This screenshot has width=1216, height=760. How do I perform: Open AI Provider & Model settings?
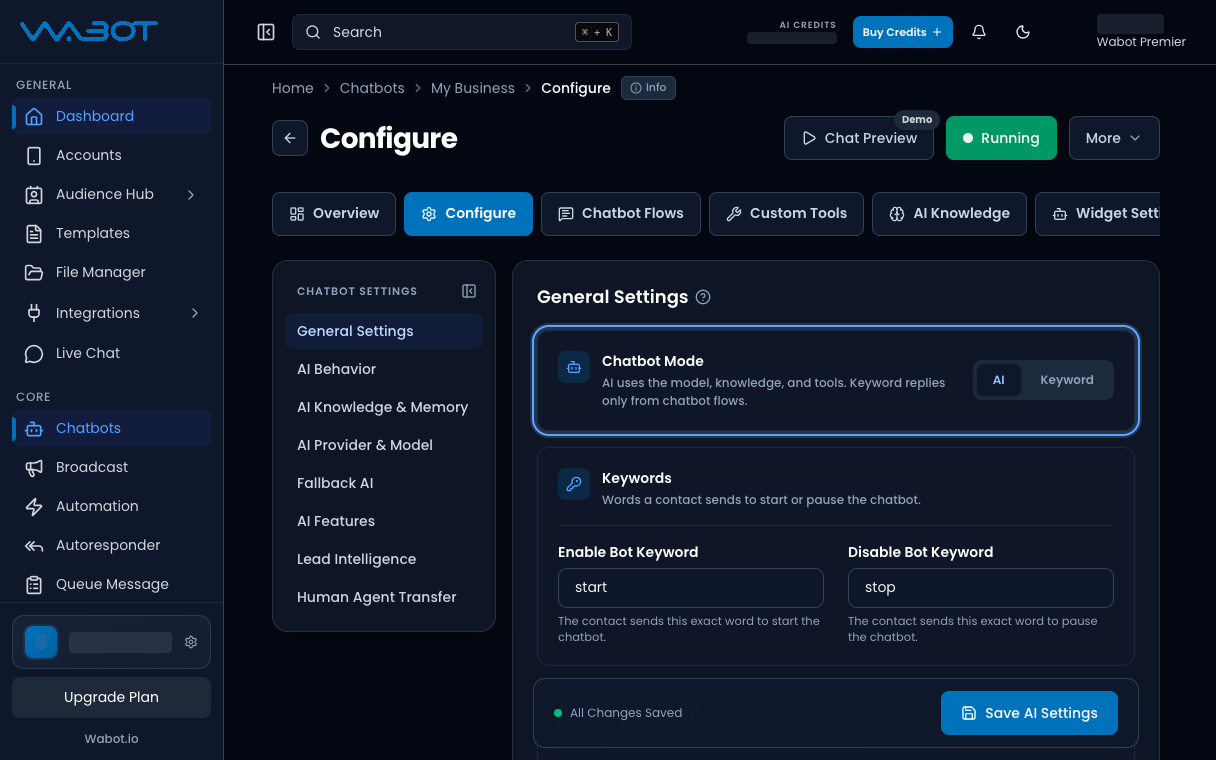(384, 445)
